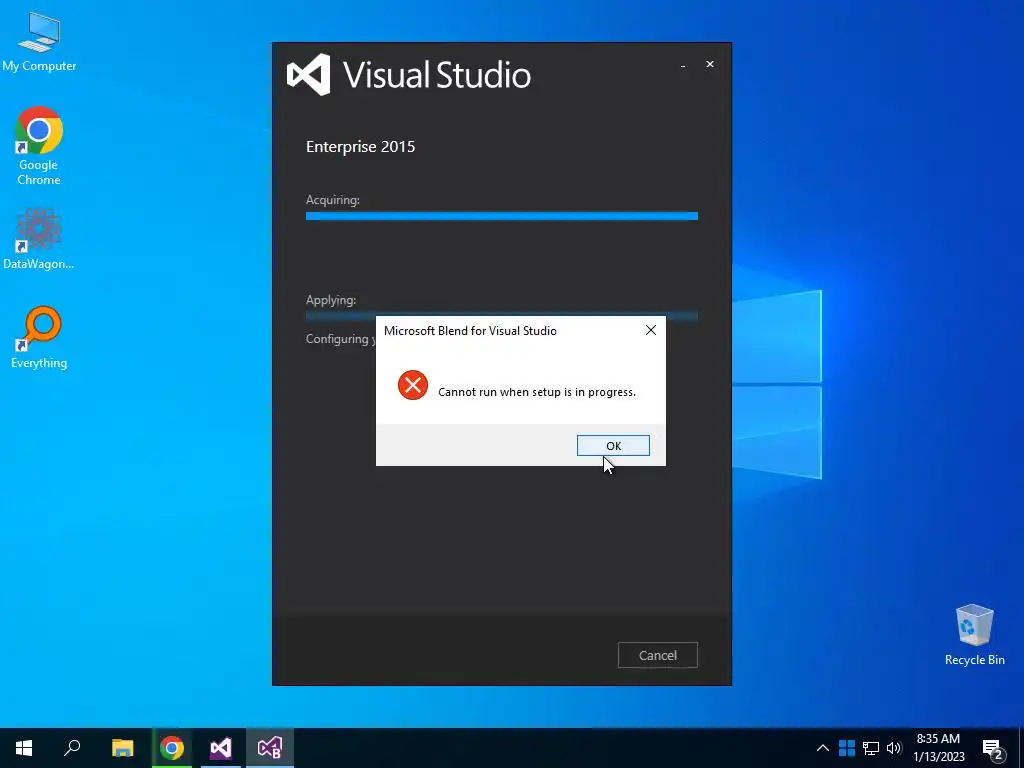Open the DataWagon desktop shortcut
Viewport: 1024px width, 768px height.
click(39, 239)
